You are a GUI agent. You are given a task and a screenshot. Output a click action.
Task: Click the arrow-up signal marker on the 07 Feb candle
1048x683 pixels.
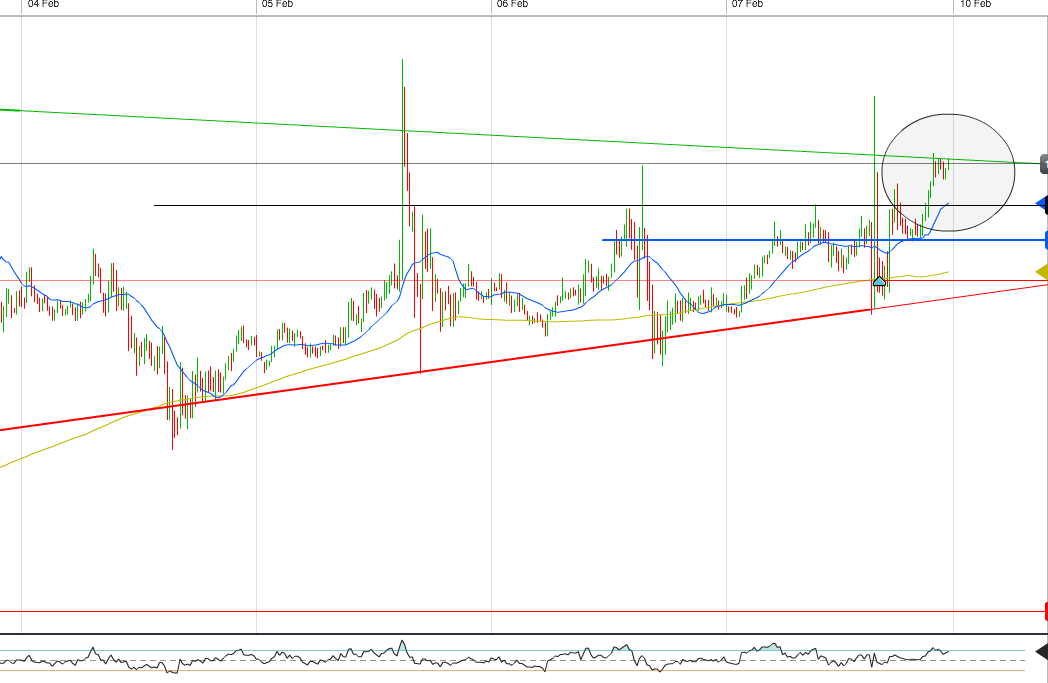(x=878, y=283)
